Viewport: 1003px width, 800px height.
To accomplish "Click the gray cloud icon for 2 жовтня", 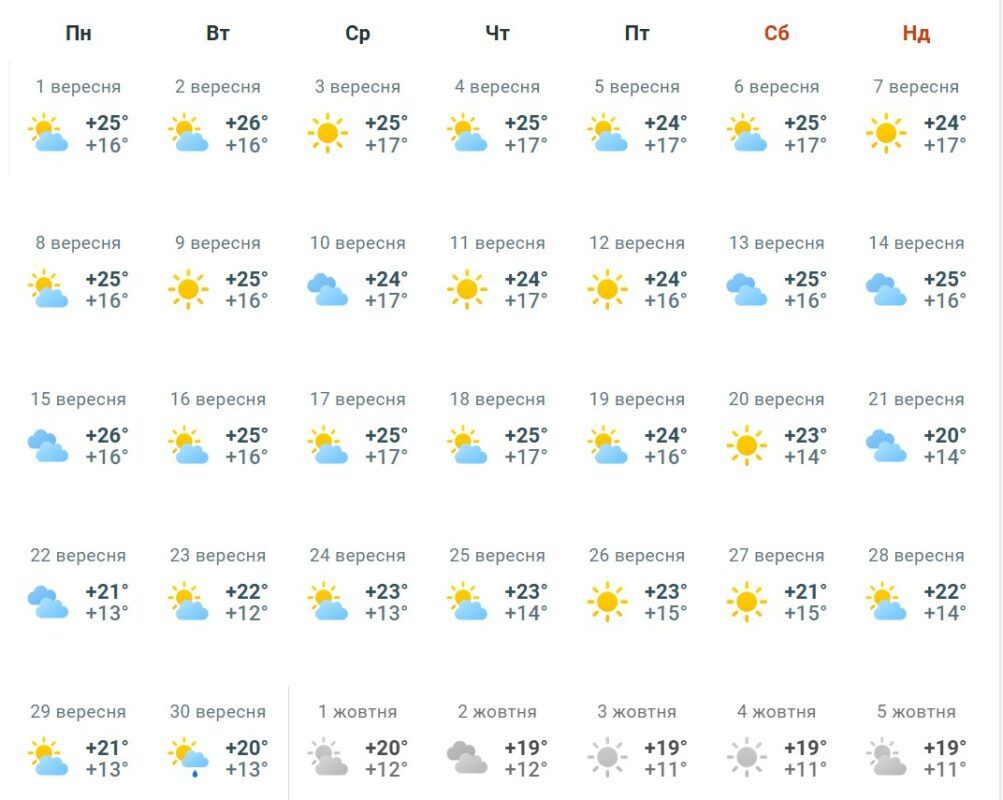I will [467, 758].
